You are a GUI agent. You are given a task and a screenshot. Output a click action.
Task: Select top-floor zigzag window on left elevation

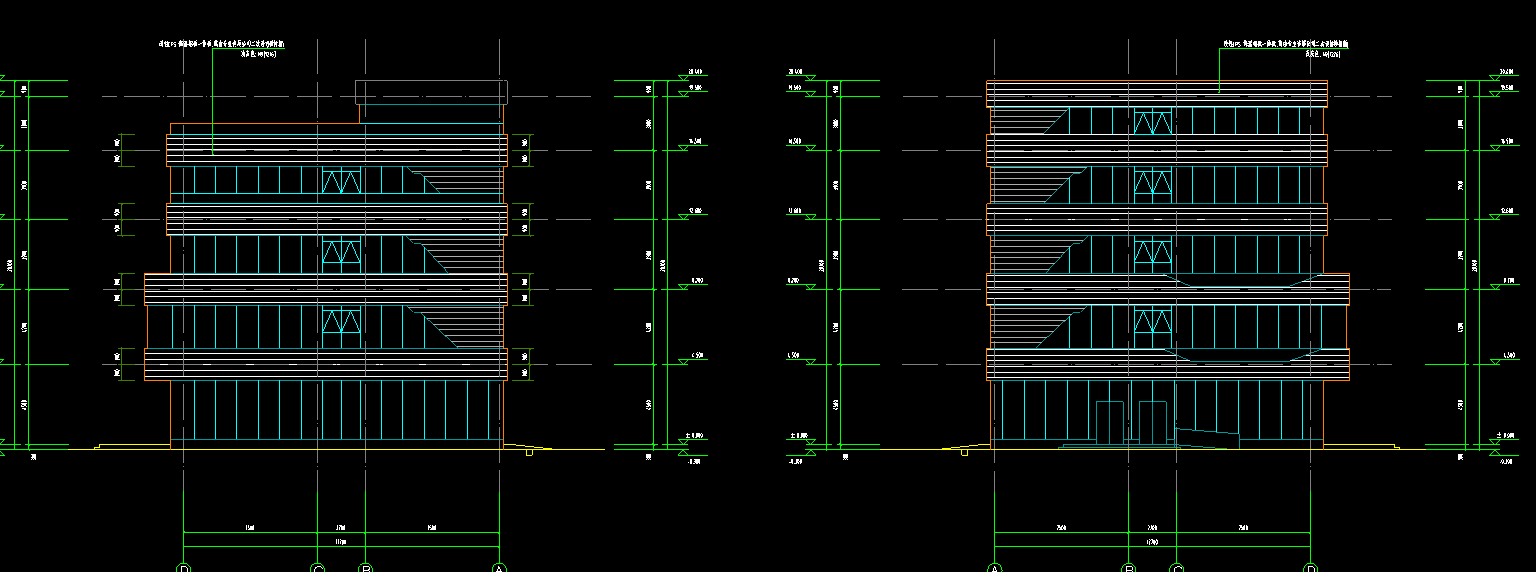click(341, 181)
